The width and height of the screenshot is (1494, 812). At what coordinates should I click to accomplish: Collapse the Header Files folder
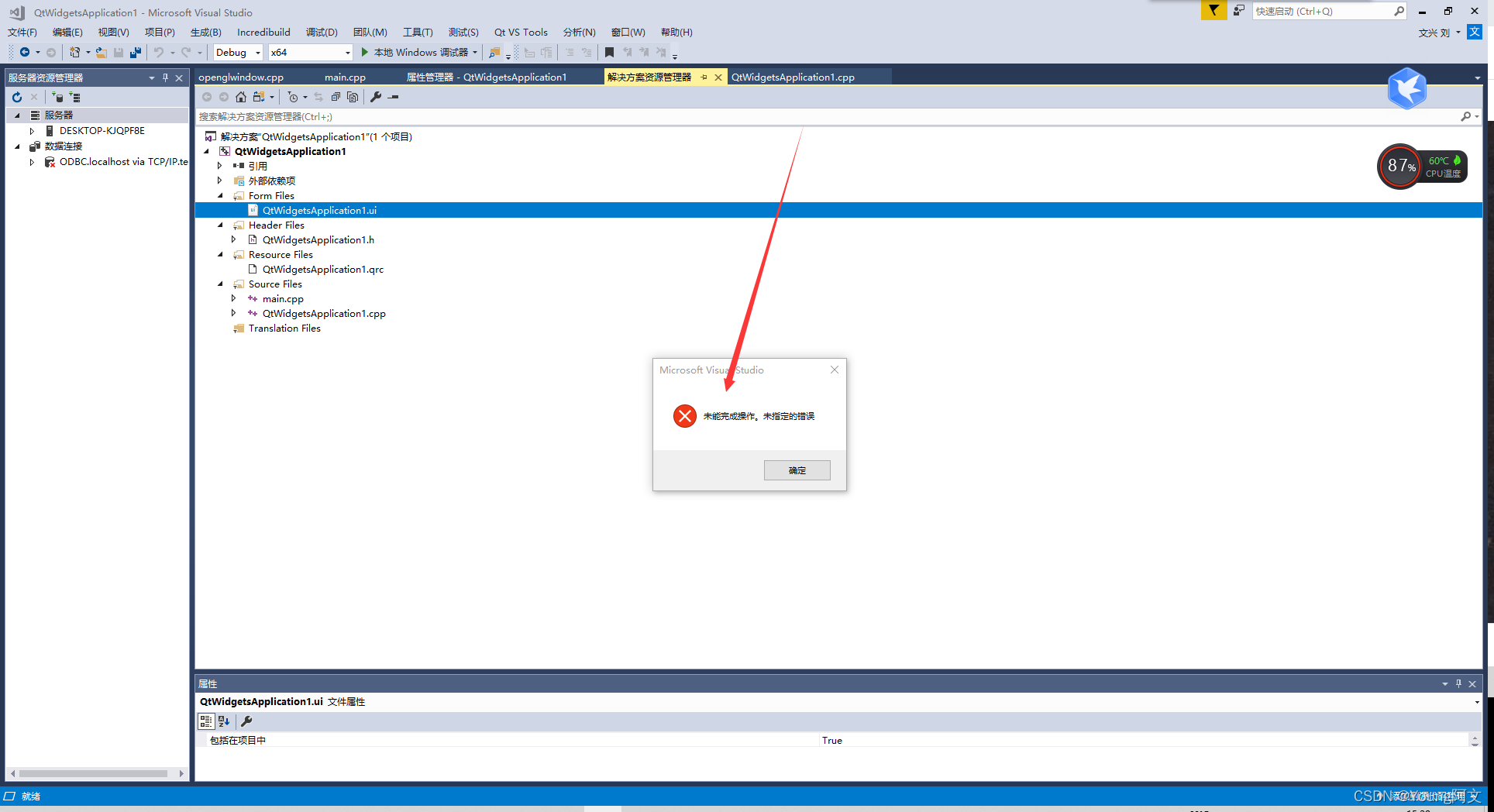220,225
